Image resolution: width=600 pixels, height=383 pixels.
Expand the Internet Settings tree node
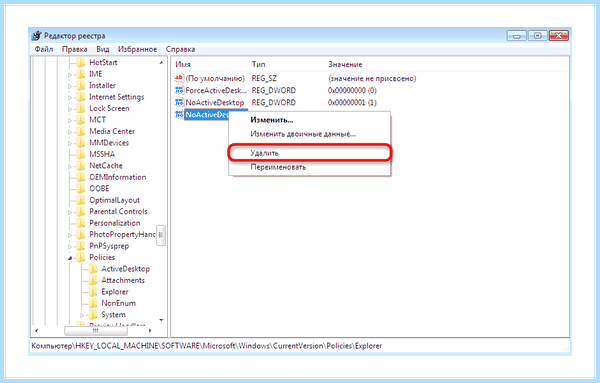pyautogui.click(x=70, y=98)
